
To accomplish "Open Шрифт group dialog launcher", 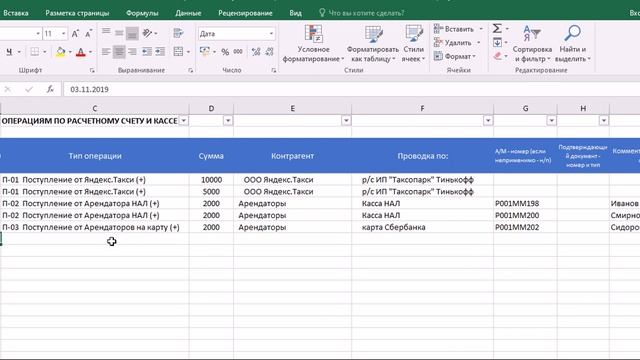I will click(x=92, y=71).
